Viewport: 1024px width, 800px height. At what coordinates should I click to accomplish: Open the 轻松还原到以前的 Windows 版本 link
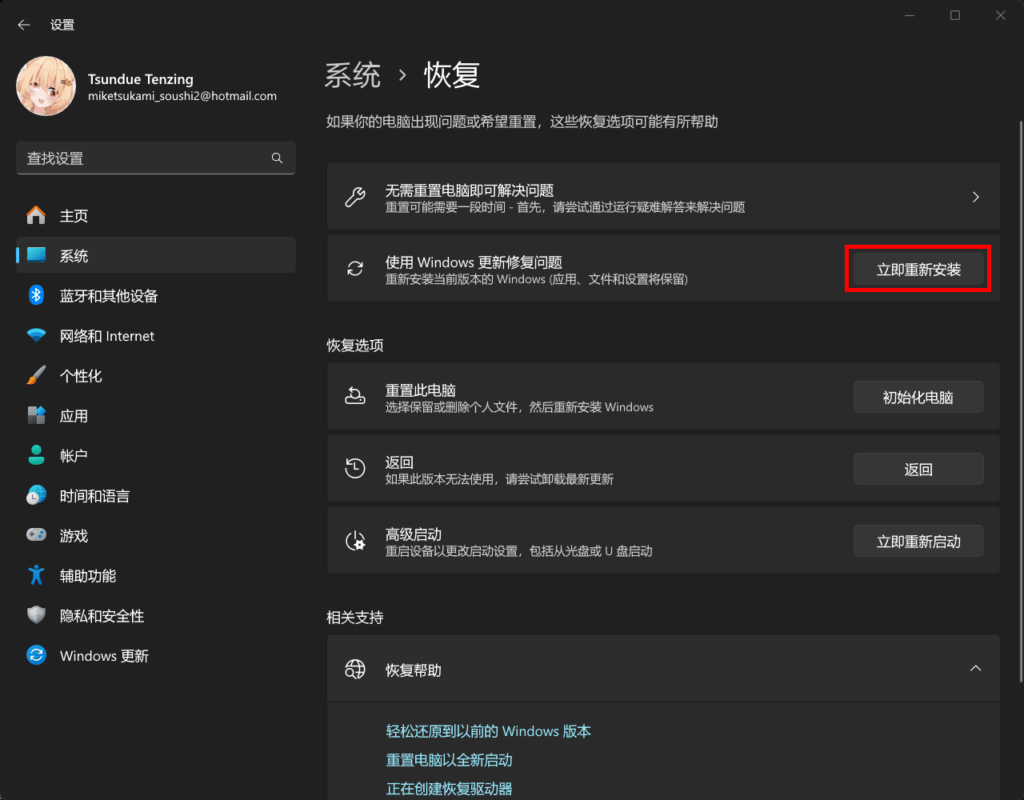pos(488,731)
